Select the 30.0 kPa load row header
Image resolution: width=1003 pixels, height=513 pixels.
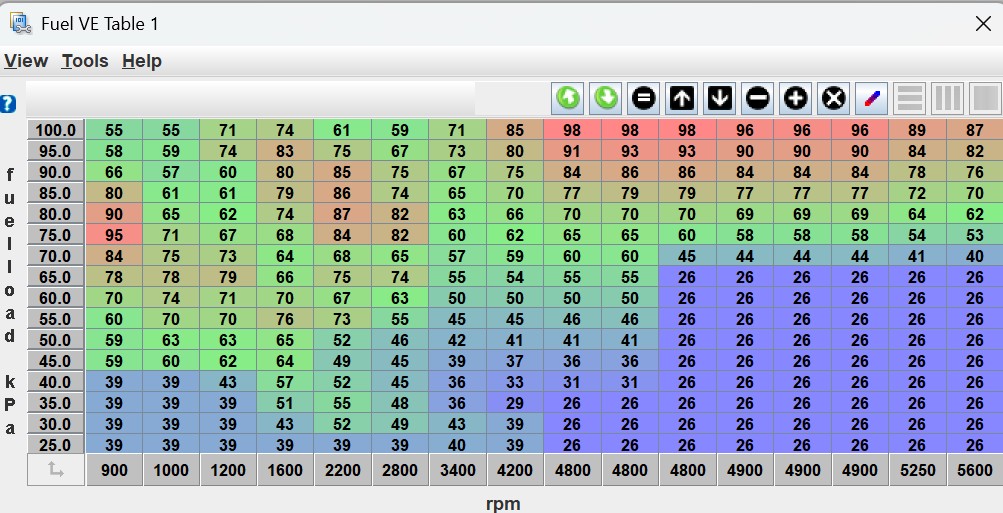[56, 423]
